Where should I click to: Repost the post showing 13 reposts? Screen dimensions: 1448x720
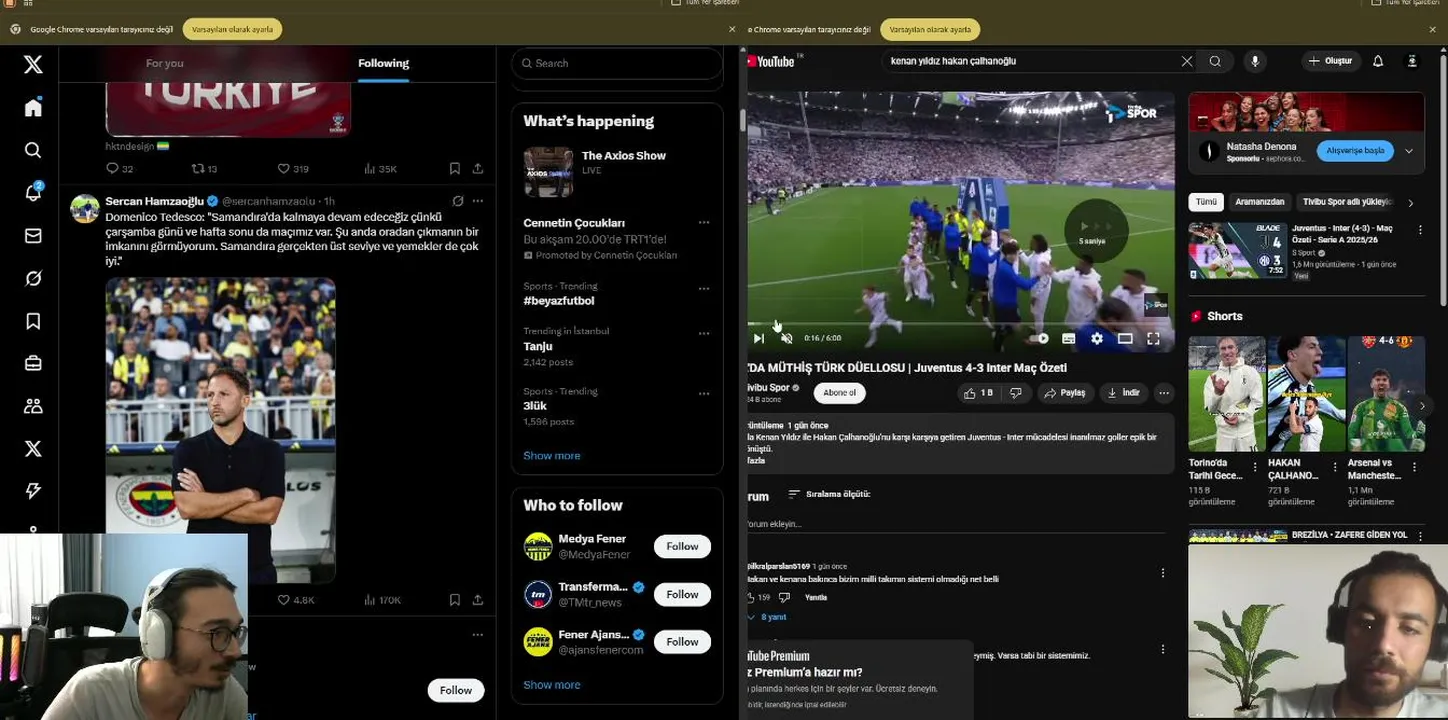(198, 169)
